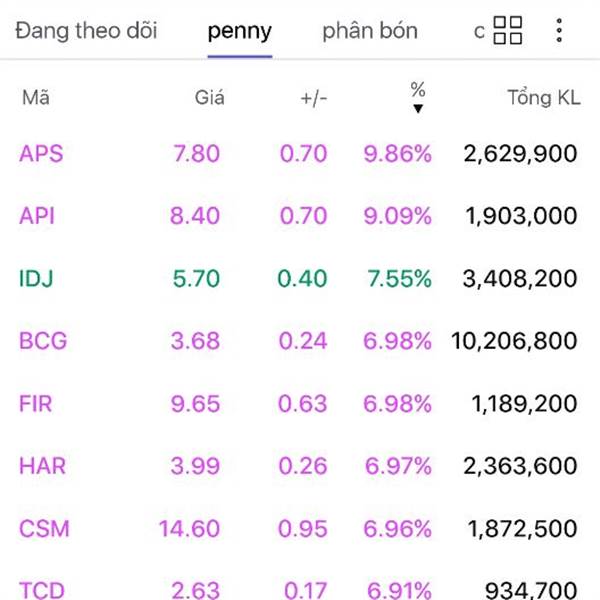Viewport: 600px width, 600px height.
Task: Open the grid view layout icon
Action: point(507,30)
